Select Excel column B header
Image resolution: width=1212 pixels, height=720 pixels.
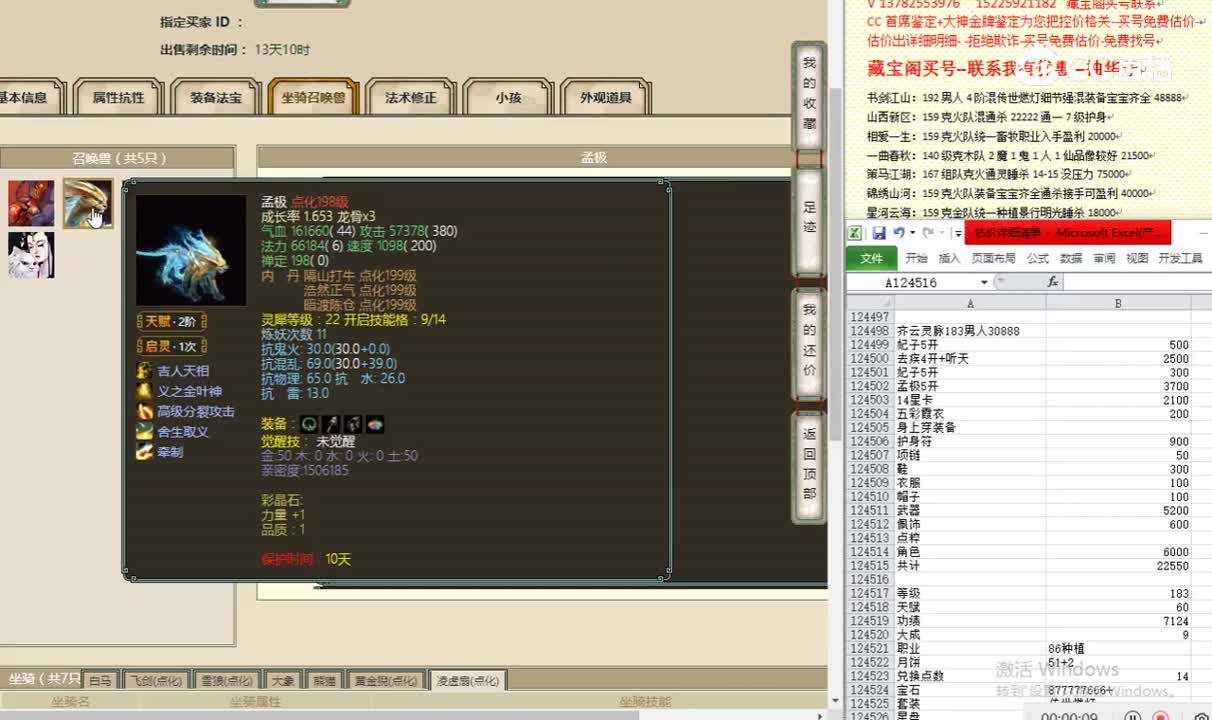point(1118,303)
